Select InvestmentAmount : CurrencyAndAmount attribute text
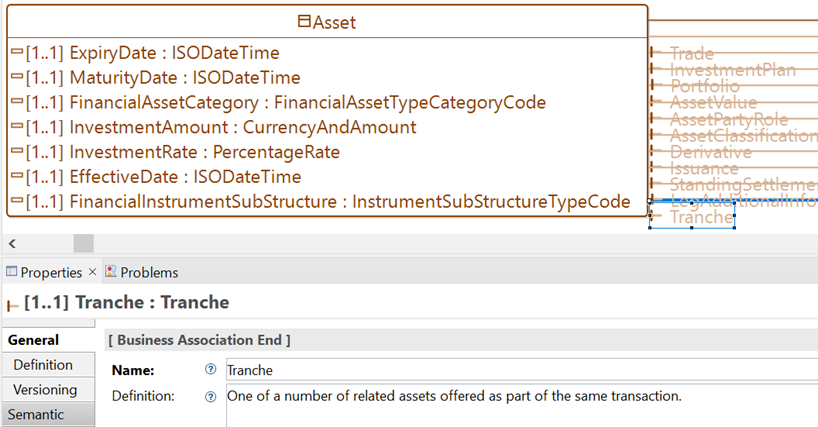 [x=243, y=127]
